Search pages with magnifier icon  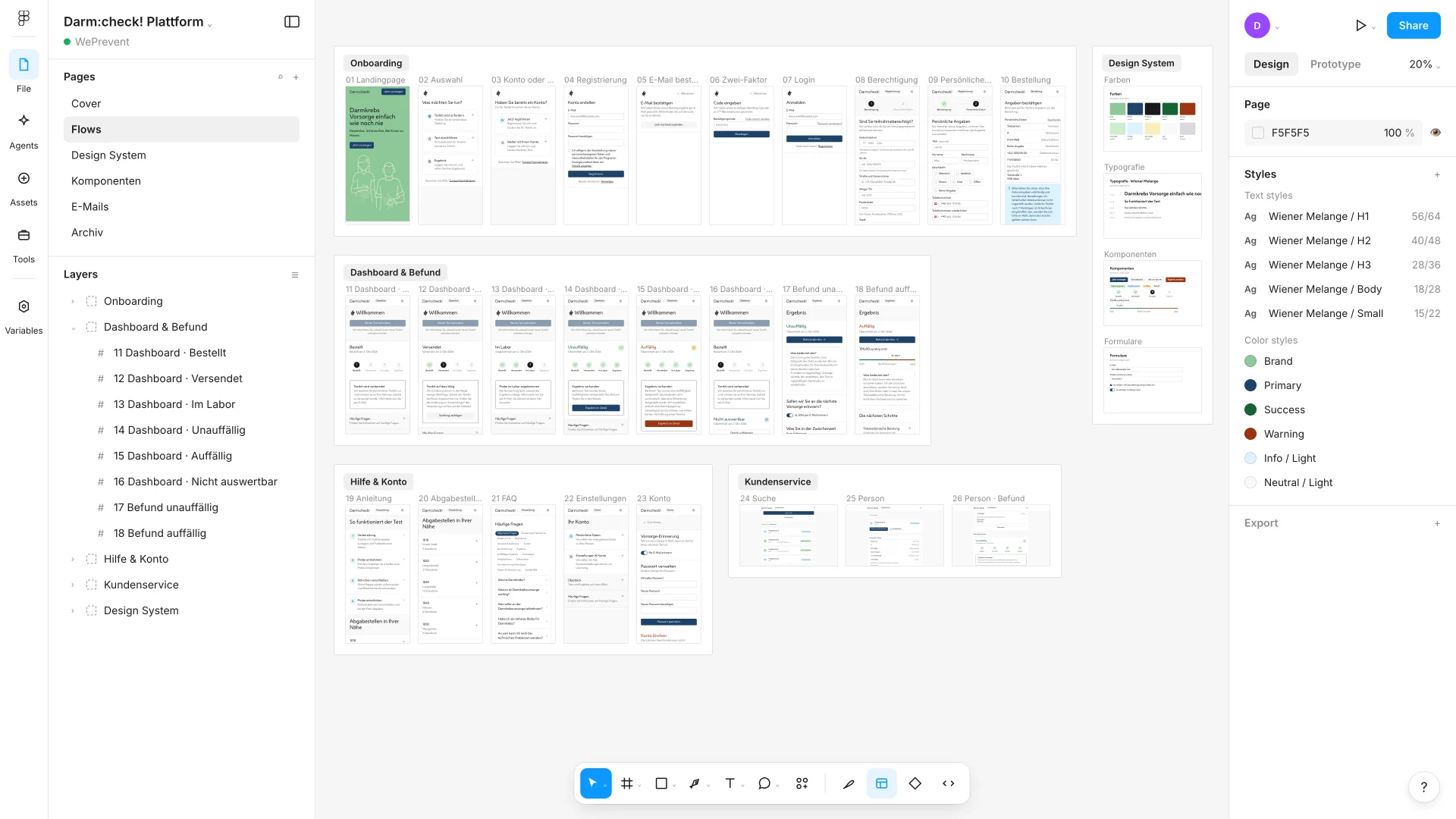tap(280, 77)
